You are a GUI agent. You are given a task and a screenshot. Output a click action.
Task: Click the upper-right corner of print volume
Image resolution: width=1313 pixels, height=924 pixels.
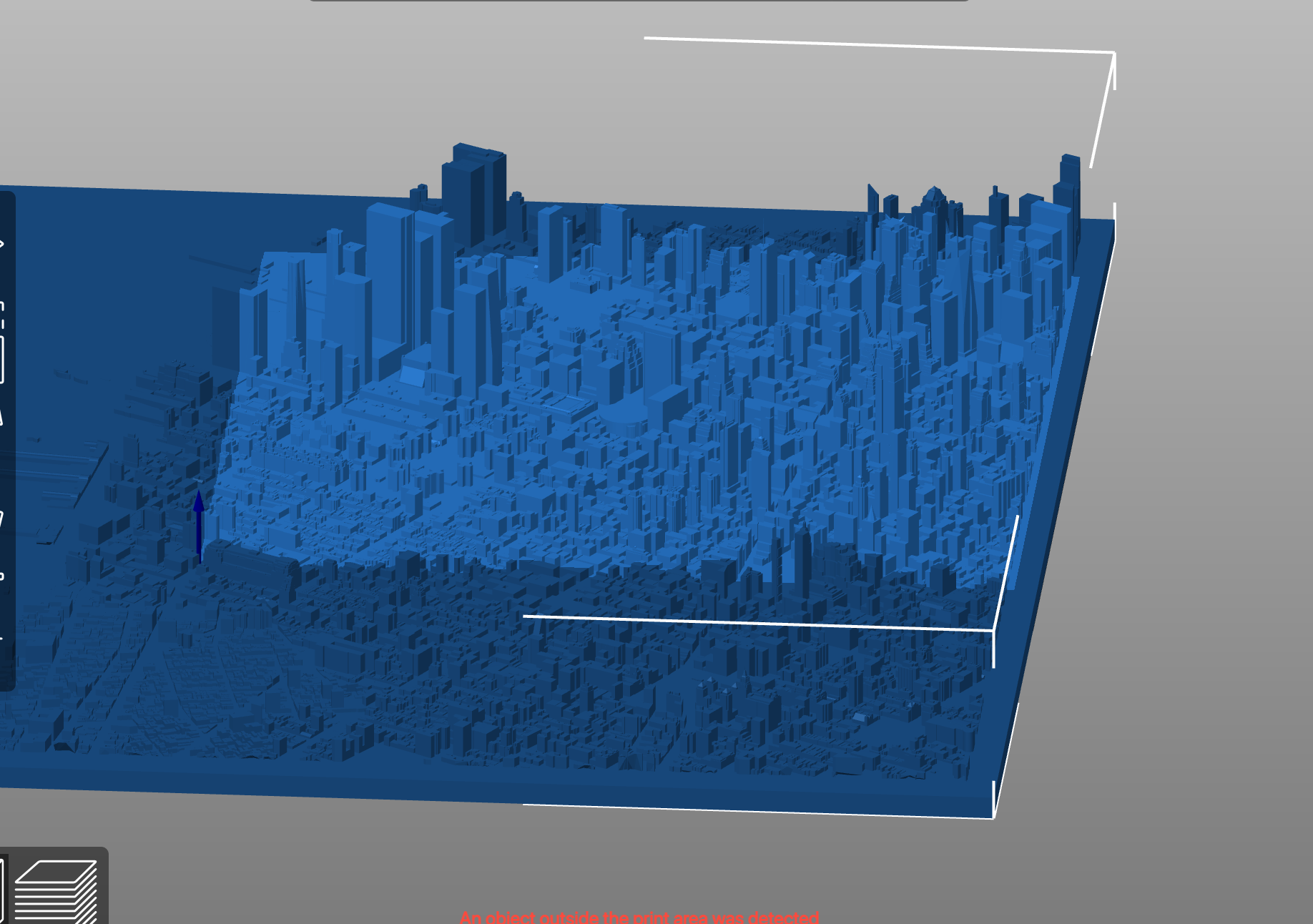1113,53
